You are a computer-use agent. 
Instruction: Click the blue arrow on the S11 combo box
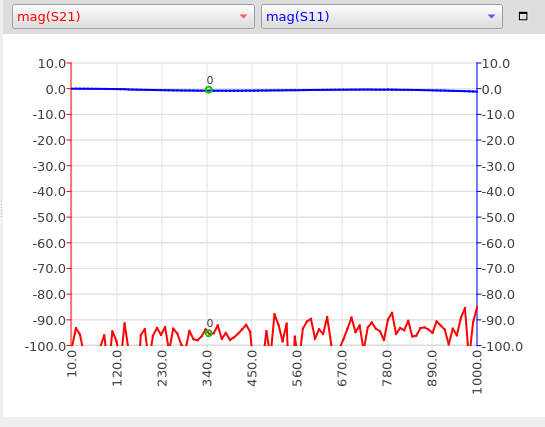pos(491,16)
